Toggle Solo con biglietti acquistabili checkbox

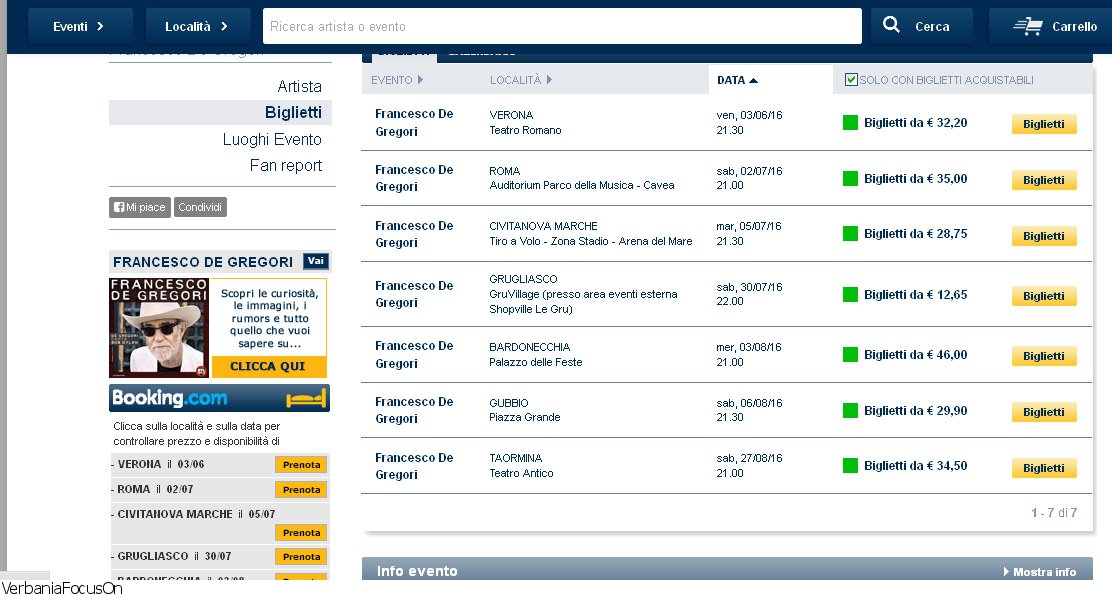click(851, 80)
